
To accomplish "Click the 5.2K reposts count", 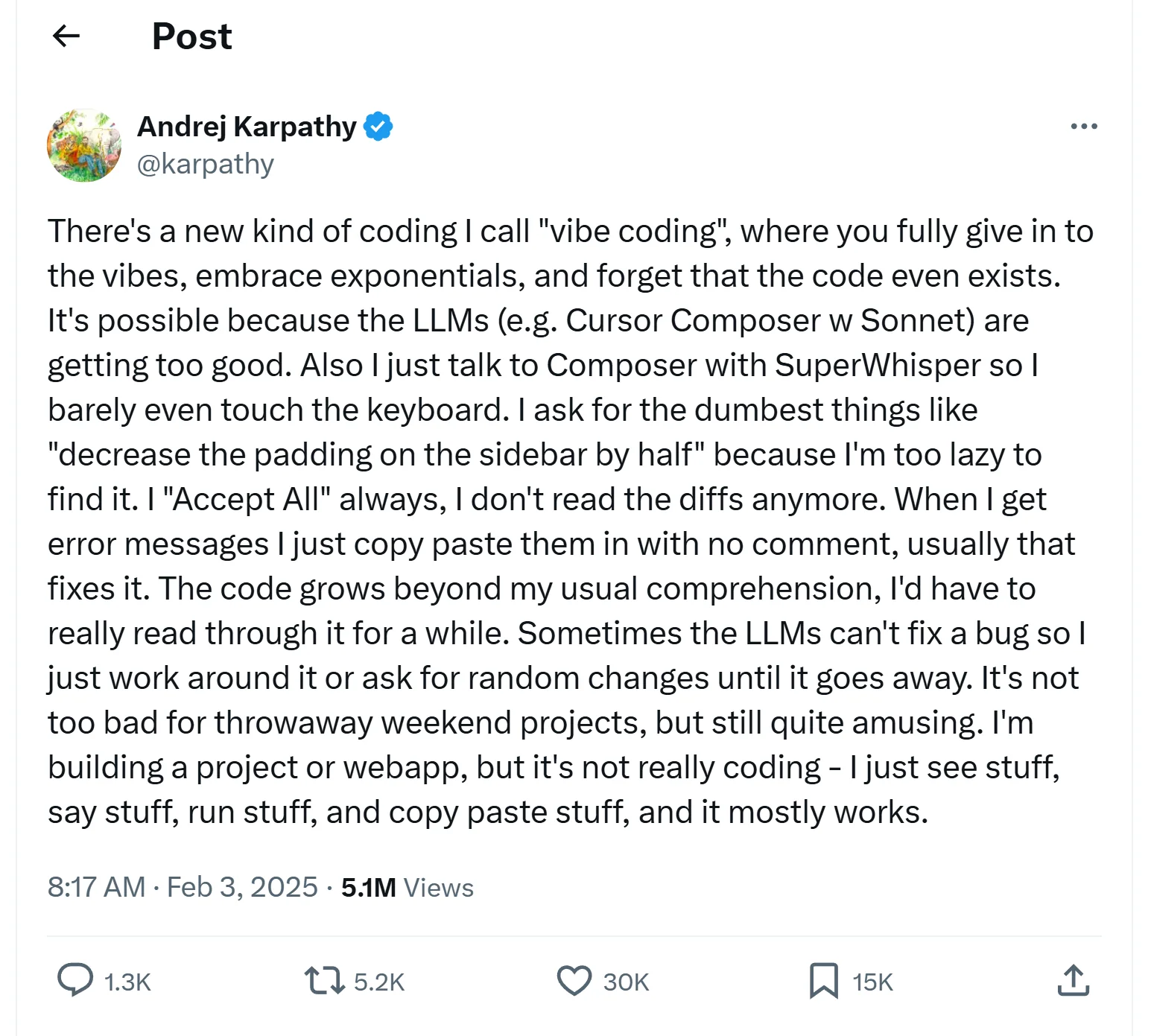I will 378,982.
